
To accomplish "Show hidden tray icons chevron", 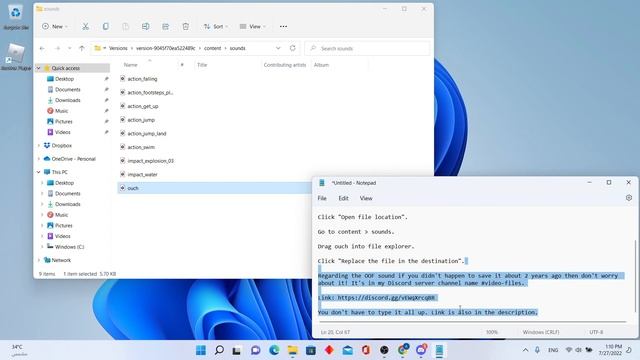I will click(525, 350).
